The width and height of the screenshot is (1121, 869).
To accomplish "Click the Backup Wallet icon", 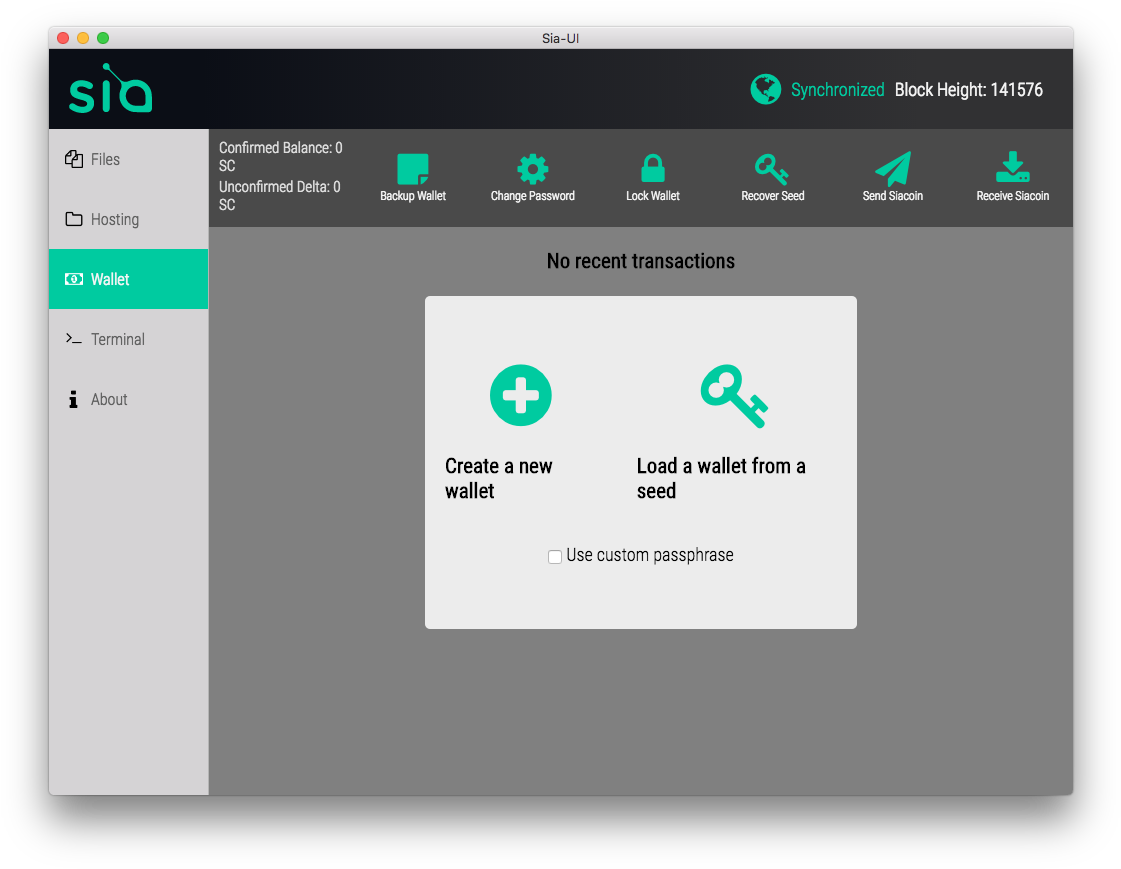I will (412, 169).
